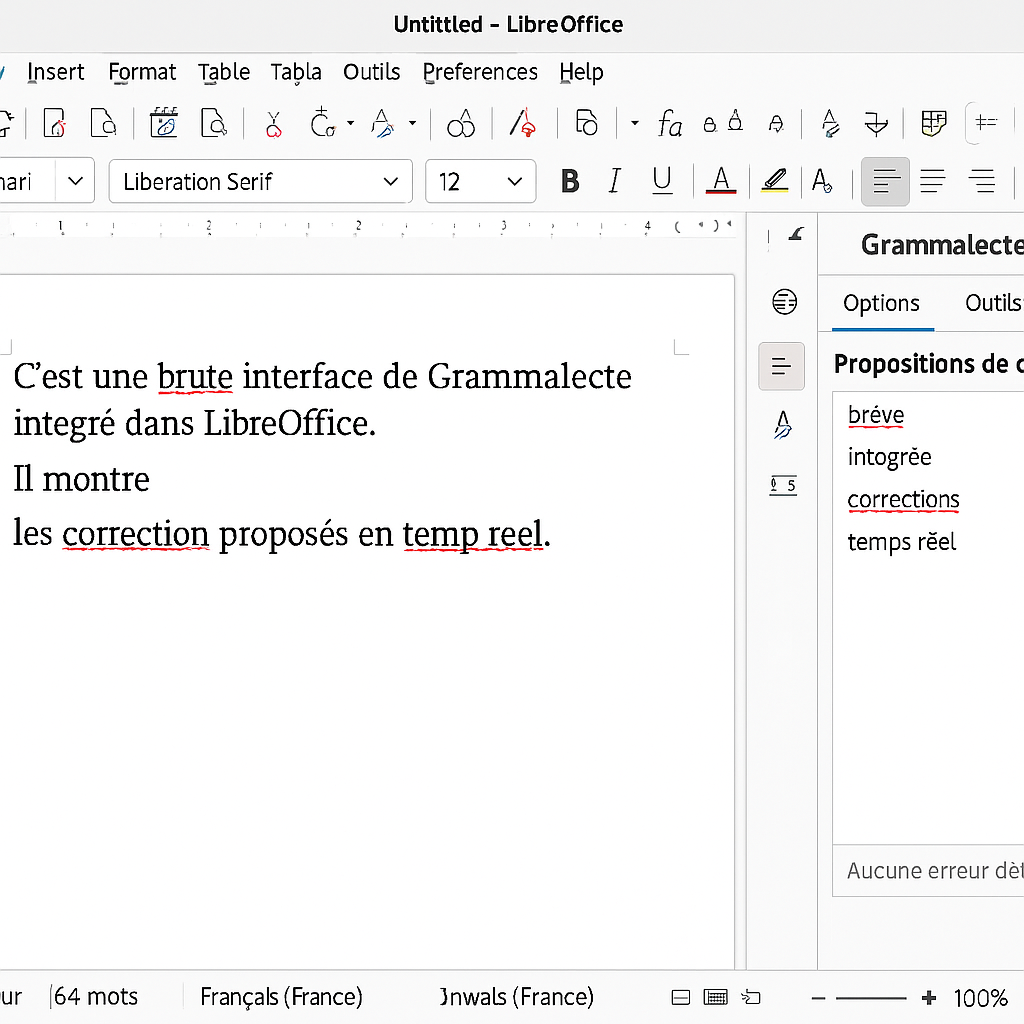Click the sidebar collapse arrow icon
Viewport: 1024px width, 1024px height.
coord(795,234)
